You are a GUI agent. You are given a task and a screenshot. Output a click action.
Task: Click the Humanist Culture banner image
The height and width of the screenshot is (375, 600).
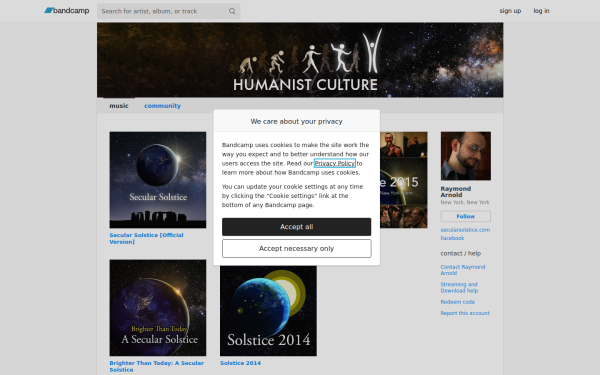pos(300,60)
